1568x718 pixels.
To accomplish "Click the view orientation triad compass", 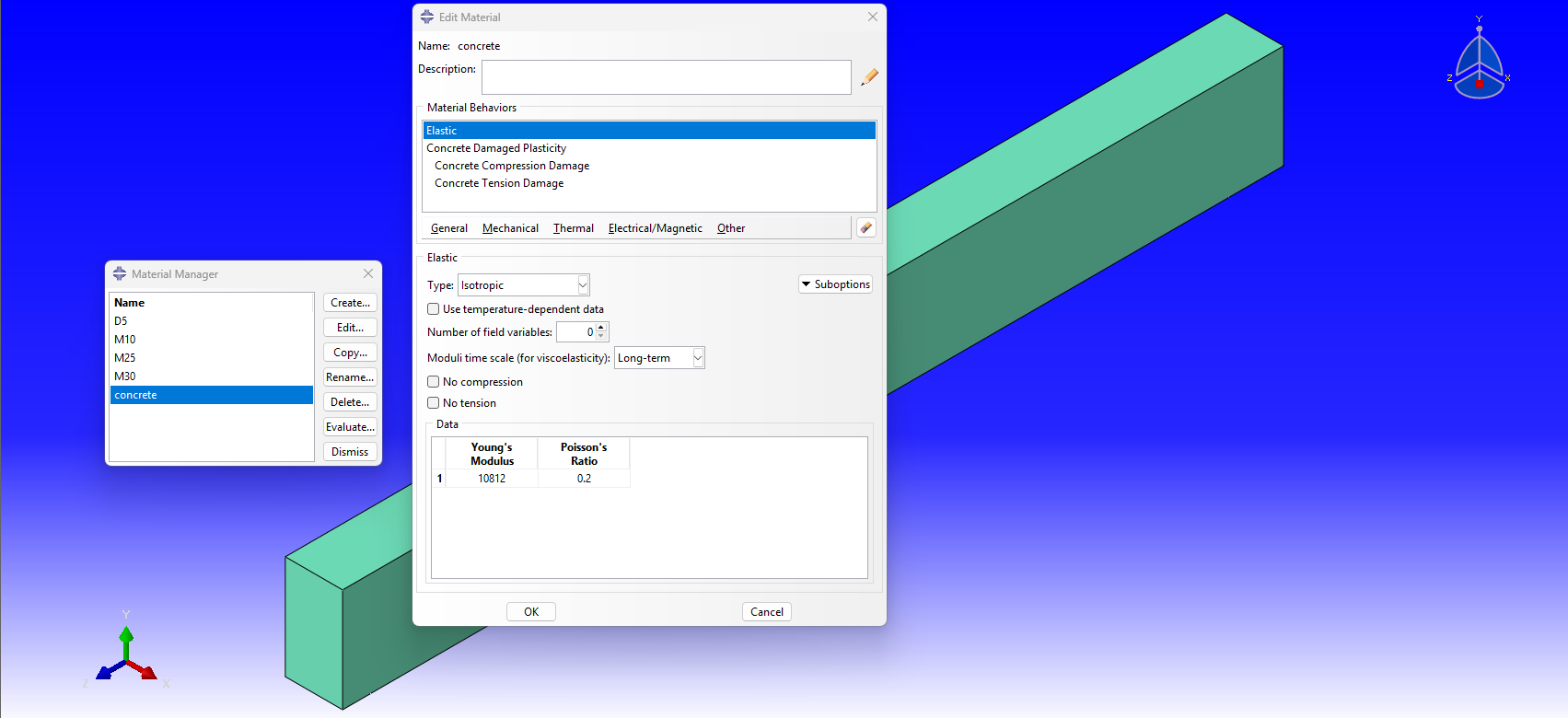I will click(1479, 61).
